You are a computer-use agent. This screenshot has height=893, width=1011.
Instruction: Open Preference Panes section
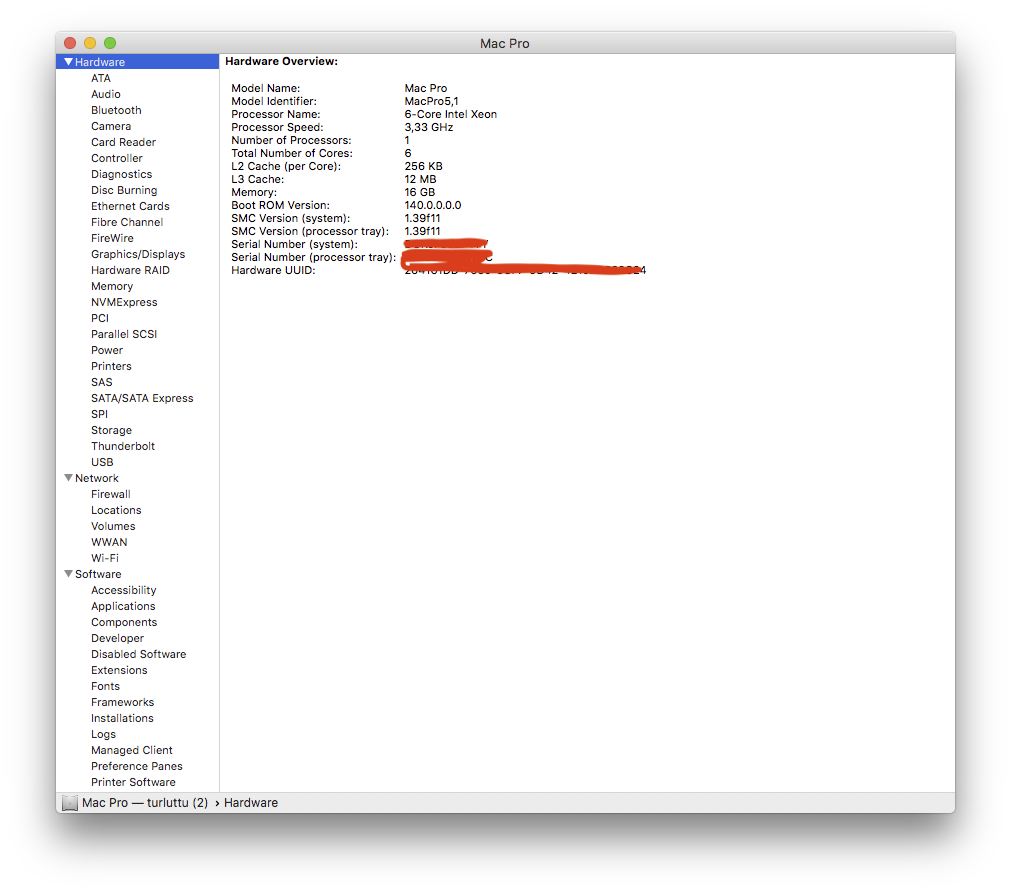136,766
